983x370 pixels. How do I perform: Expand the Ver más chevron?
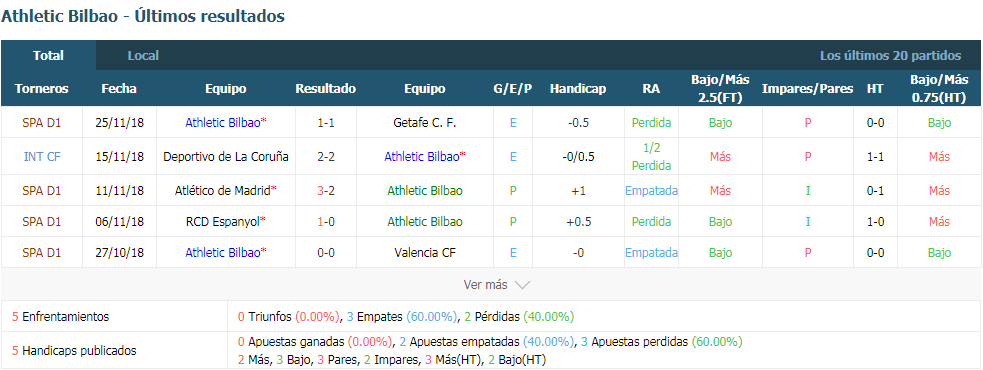click(x=522, y=285)
